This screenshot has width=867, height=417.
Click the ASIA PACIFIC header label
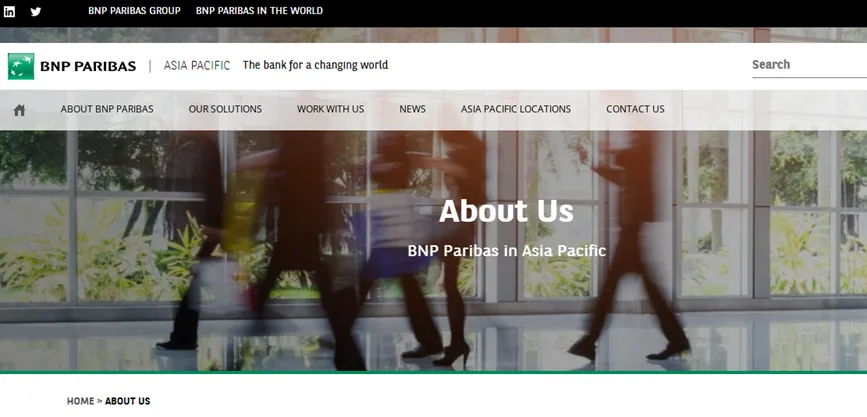point(197,66)
